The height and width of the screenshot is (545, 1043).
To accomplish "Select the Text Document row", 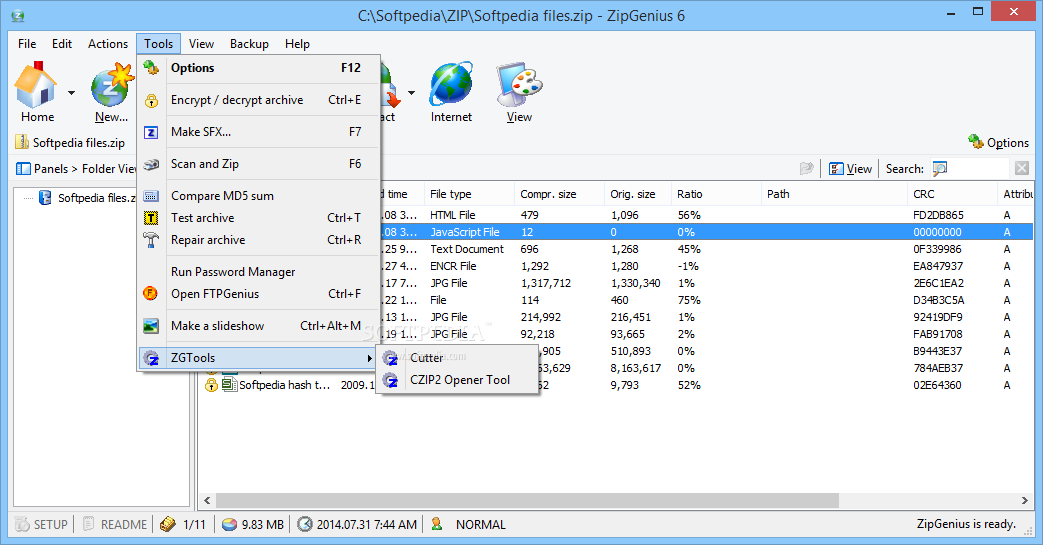I will point(706,249).
